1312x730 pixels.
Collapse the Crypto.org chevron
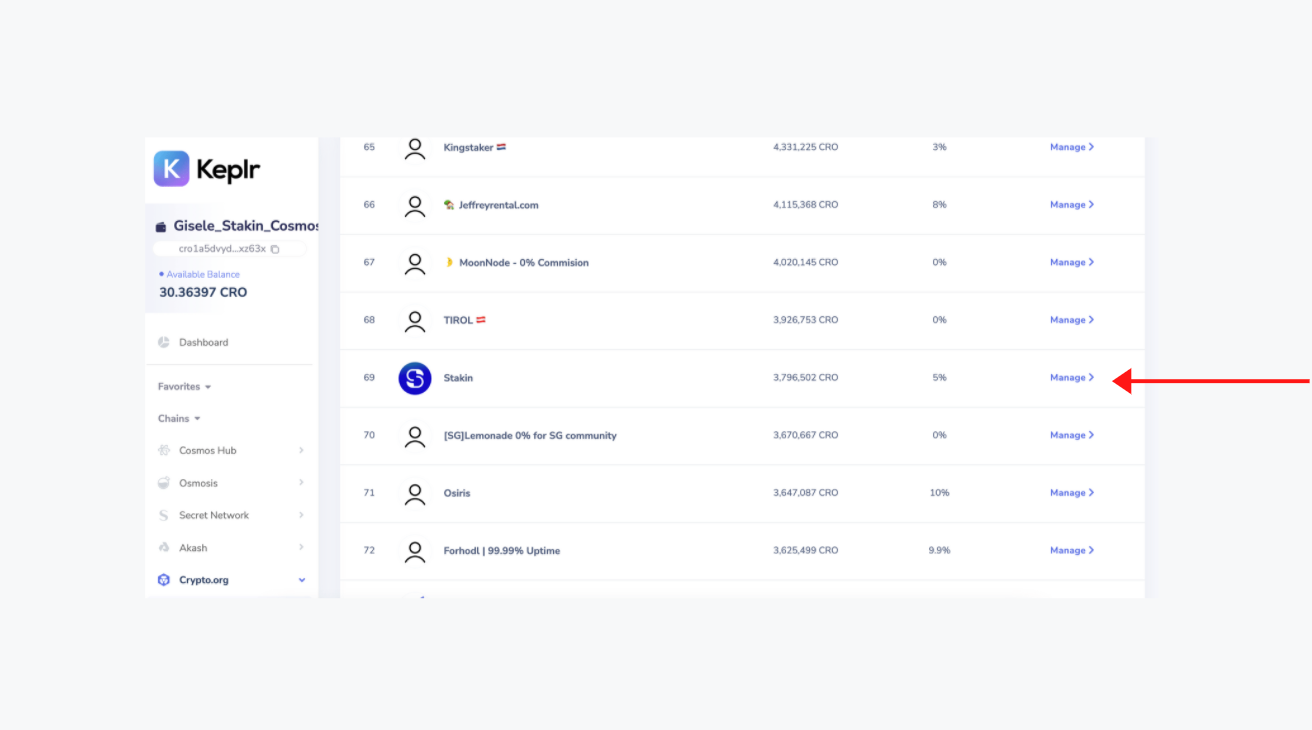click(x=302, y=580)
